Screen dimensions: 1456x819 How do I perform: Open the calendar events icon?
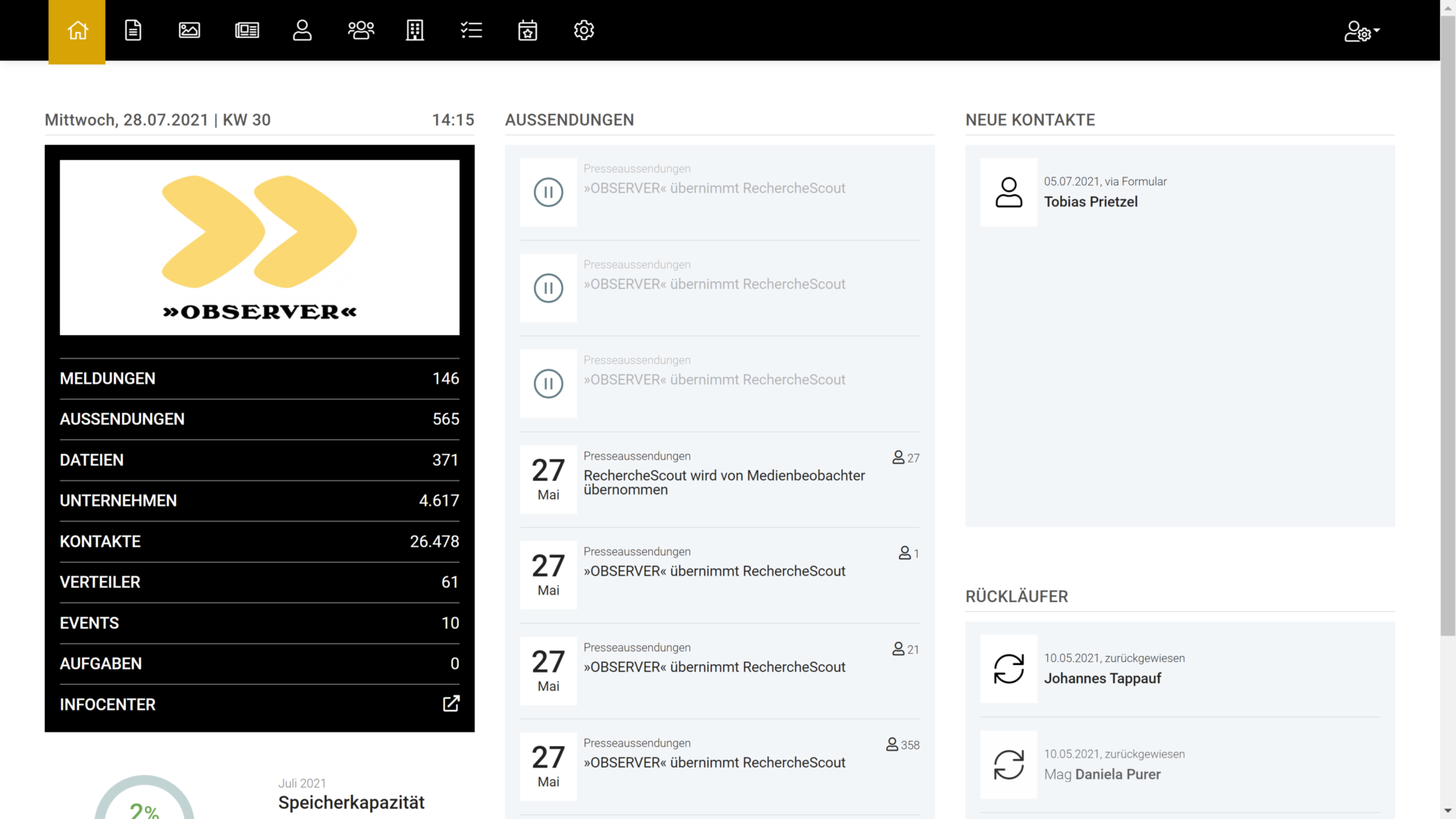click(x=528, y=30)
